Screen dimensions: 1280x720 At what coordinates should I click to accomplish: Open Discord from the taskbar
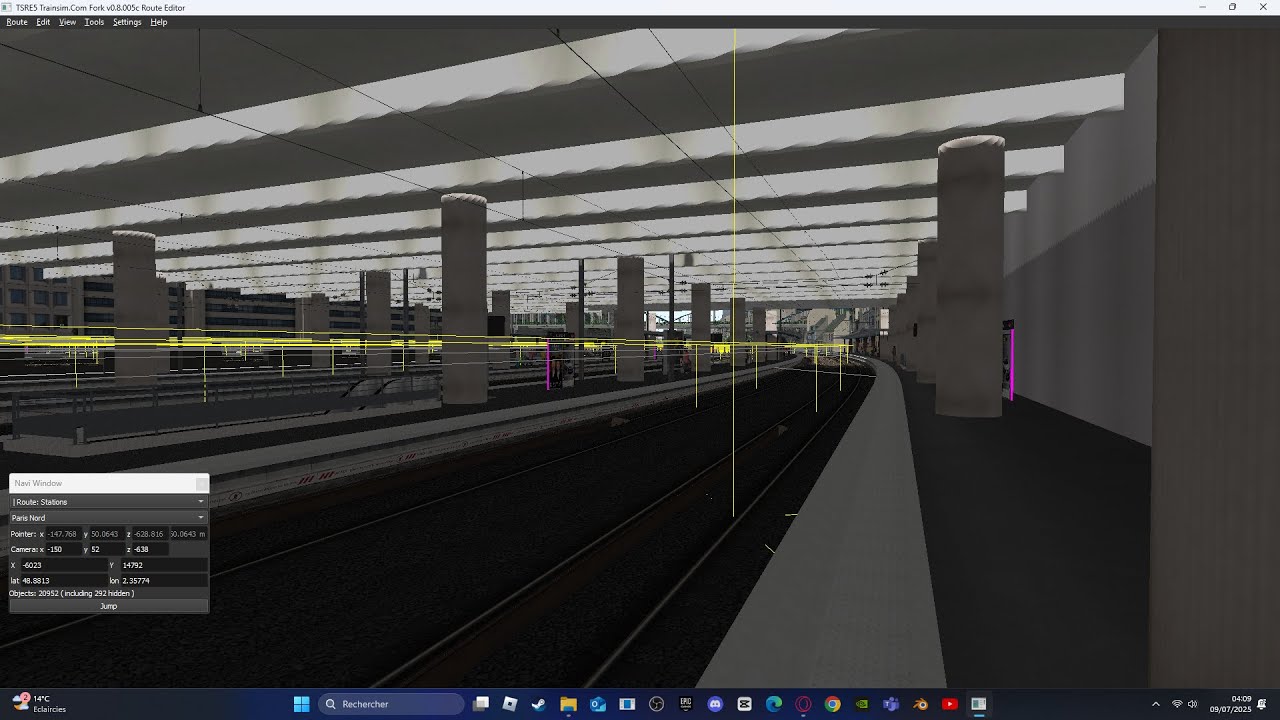point(715,704)
